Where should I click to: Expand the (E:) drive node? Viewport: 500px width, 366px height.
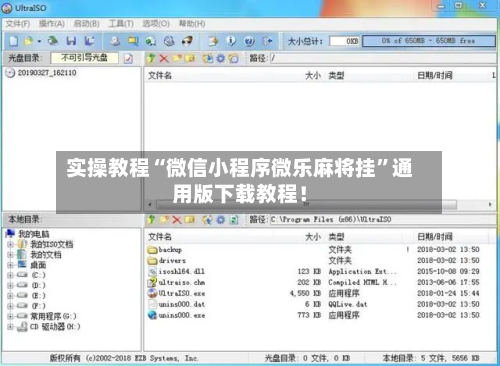tap(10, 295)
